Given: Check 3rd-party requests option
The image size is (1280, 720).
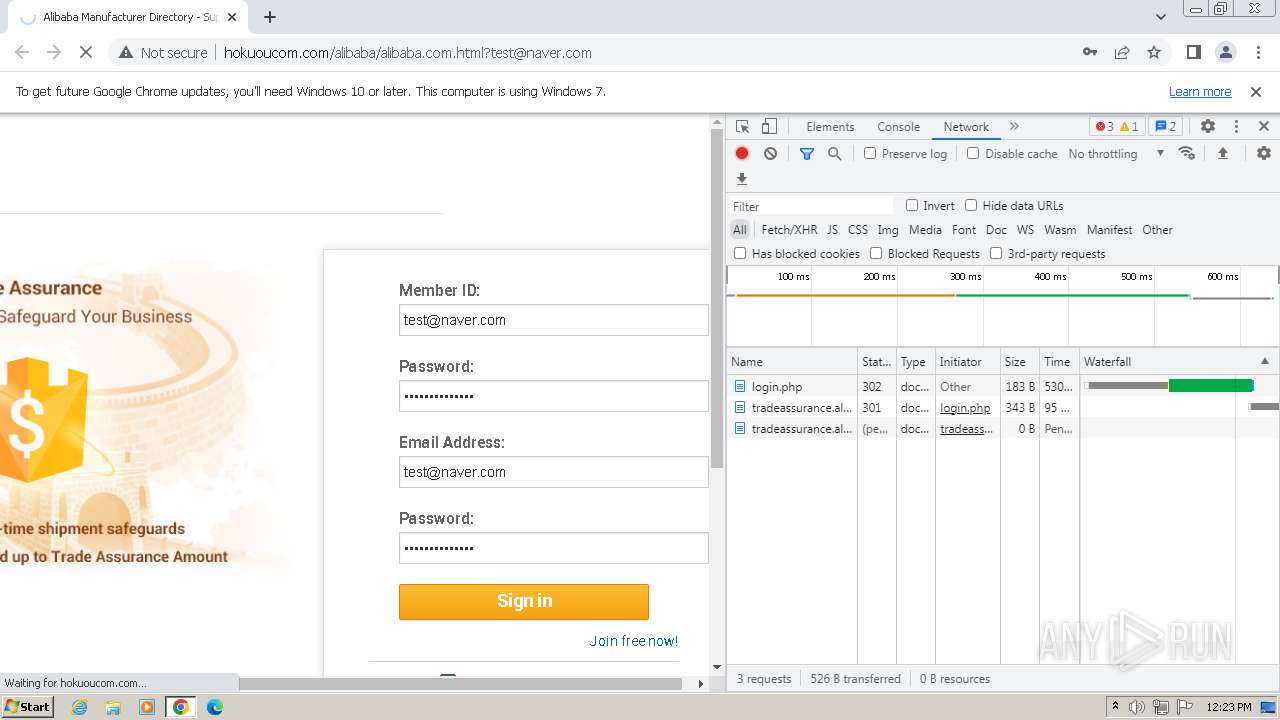Looking at the screenshot, I should 996,254.
